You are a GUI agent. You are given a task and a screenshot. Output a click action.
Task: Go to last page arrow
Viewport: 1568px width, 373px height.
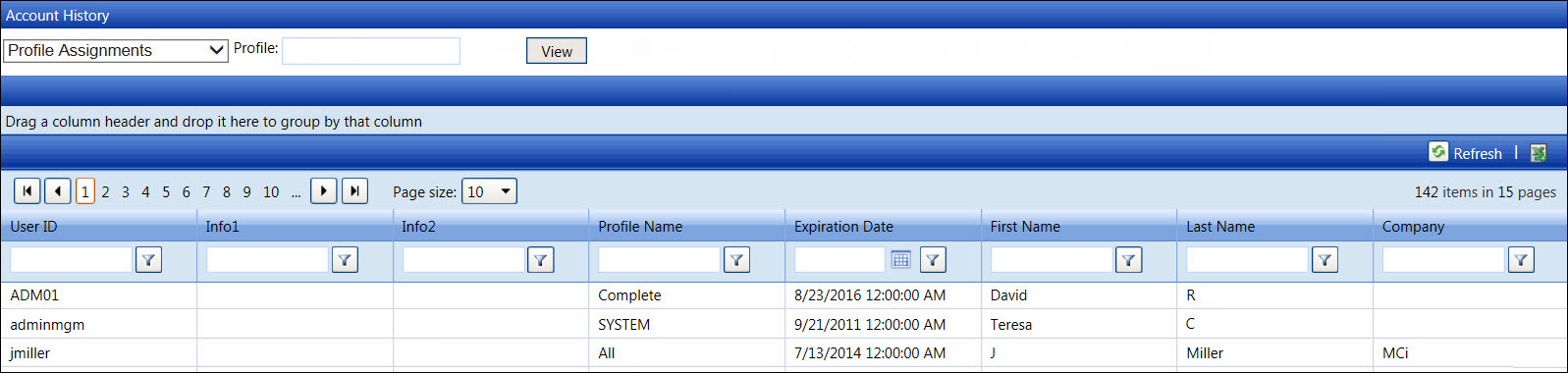(x=354, y=191)
